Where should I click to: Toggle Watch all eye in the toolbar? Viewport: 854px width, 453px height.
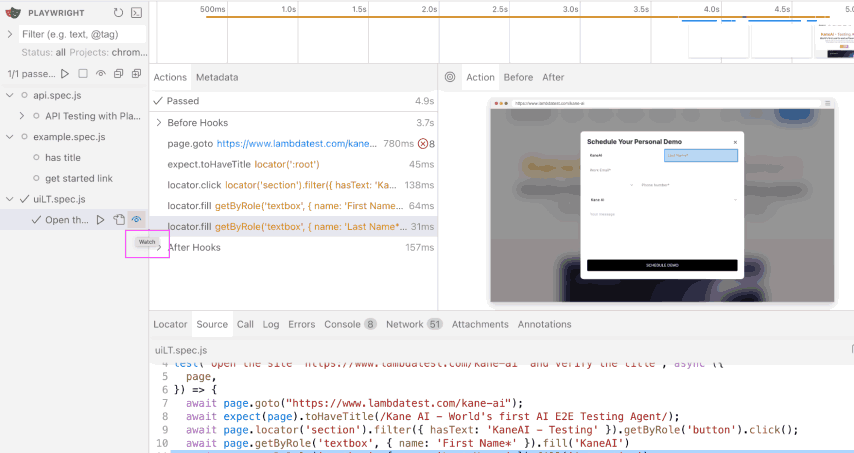100,74
